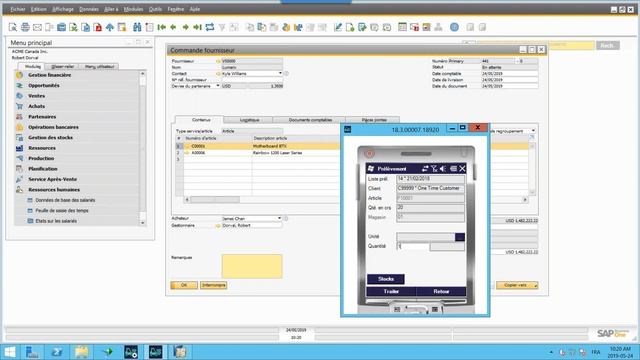Viewport: 640px width, 360px height.
Task: Open Print Preview from the toolbar
Action: click(13, 27)
